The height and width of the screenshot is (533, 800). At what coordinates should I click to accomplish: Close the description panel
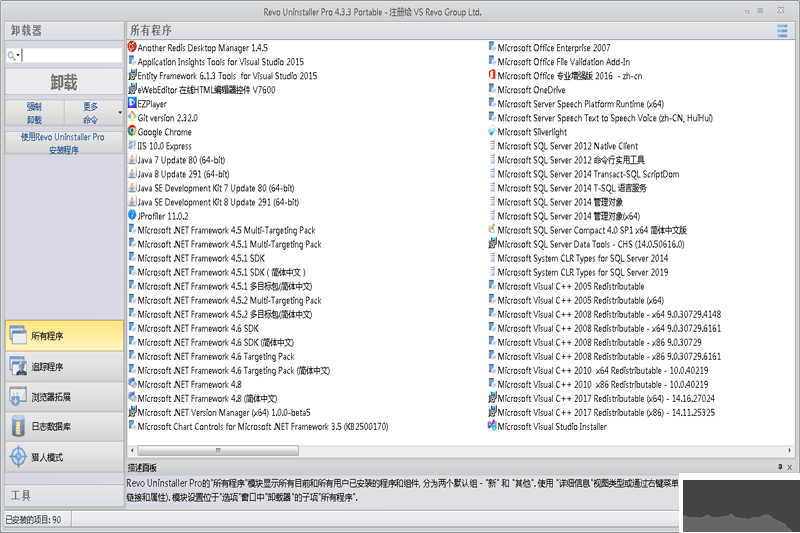(x=789, y=467)
